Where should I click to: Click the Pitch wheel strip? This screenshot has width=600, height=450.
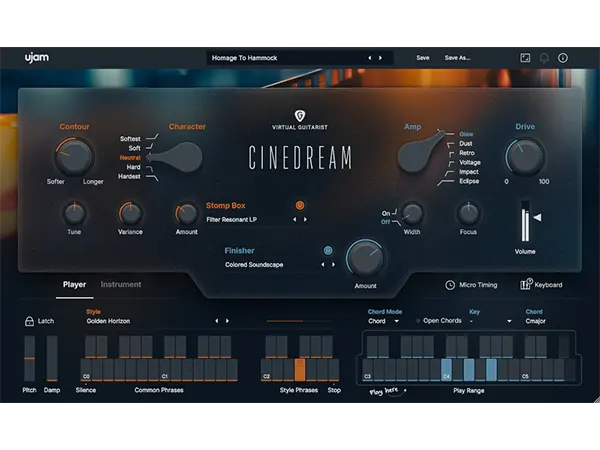click(x=29, y=359)
